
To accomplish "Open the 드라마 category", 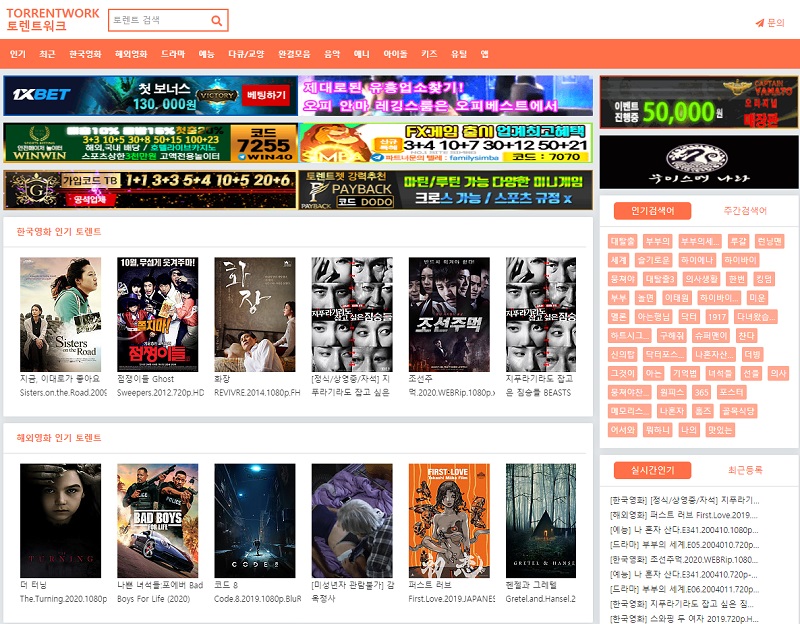I will pyautogui.click(x=173, y=54).
